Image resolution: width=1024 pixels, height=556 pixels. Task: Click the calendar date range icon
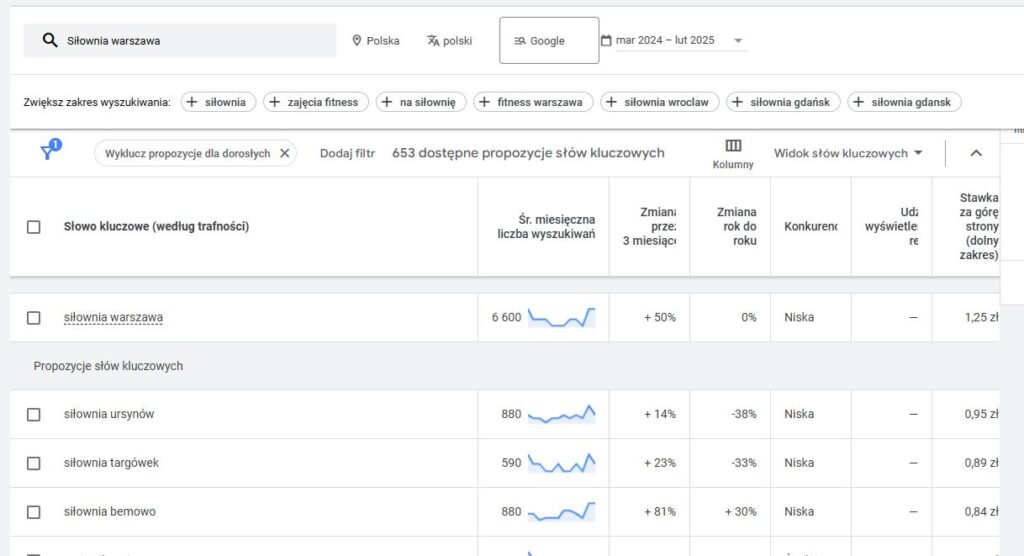[606, 41]
